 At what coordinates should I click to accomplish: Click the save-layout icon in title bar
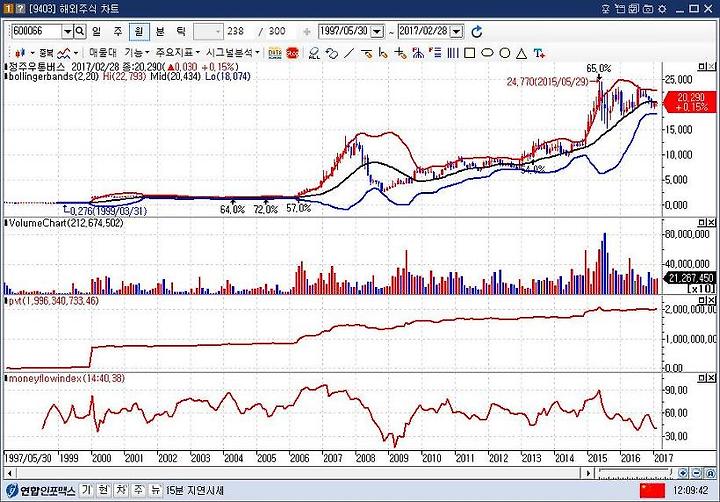pyautogui.click(x=635, y=8)
